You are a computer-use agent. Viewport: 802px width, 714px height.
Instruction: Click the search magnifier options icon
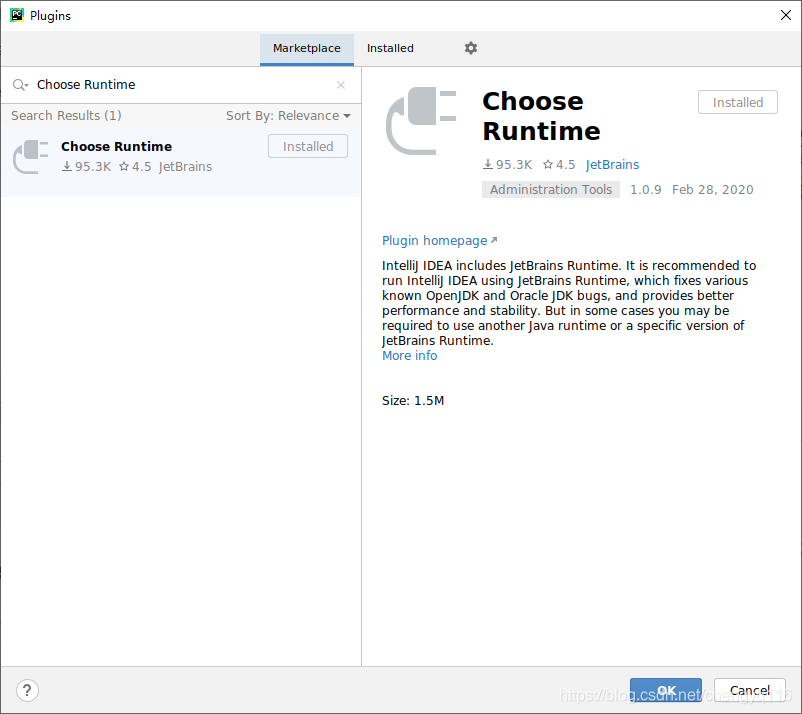pyautogui.click(x=20, y=85)
